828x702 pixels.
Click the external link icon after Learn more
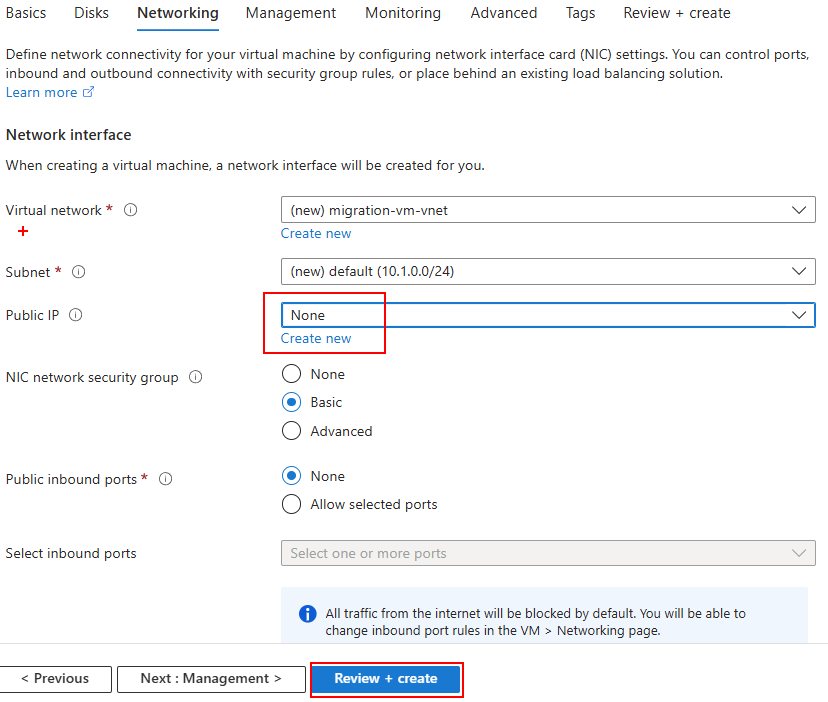click(x=89, y=92)
